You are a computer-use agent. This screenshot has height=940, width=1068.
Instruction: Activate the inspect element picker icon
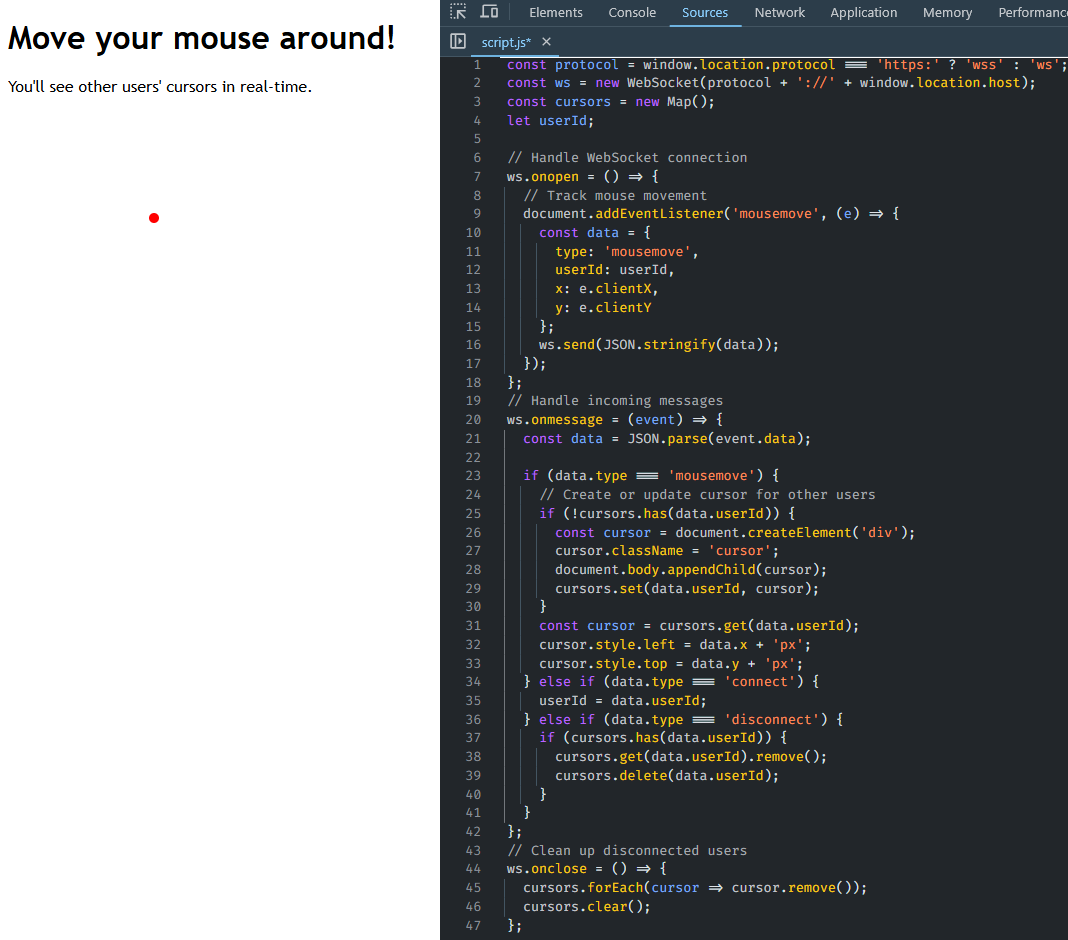(458, 12)
